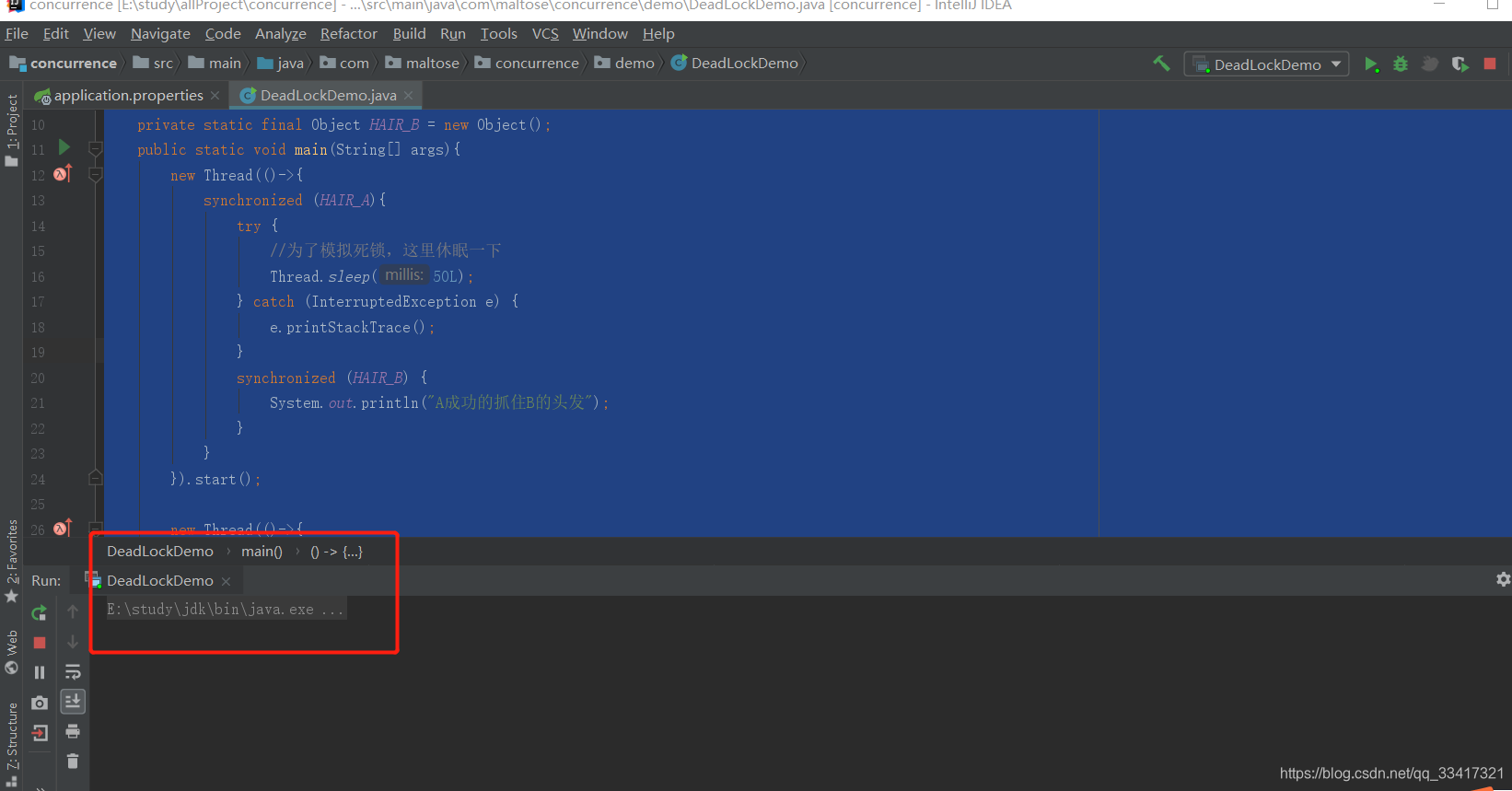Open the Analyze menu
Viewport: 1512px width, 791px height.
pos(281,34)
